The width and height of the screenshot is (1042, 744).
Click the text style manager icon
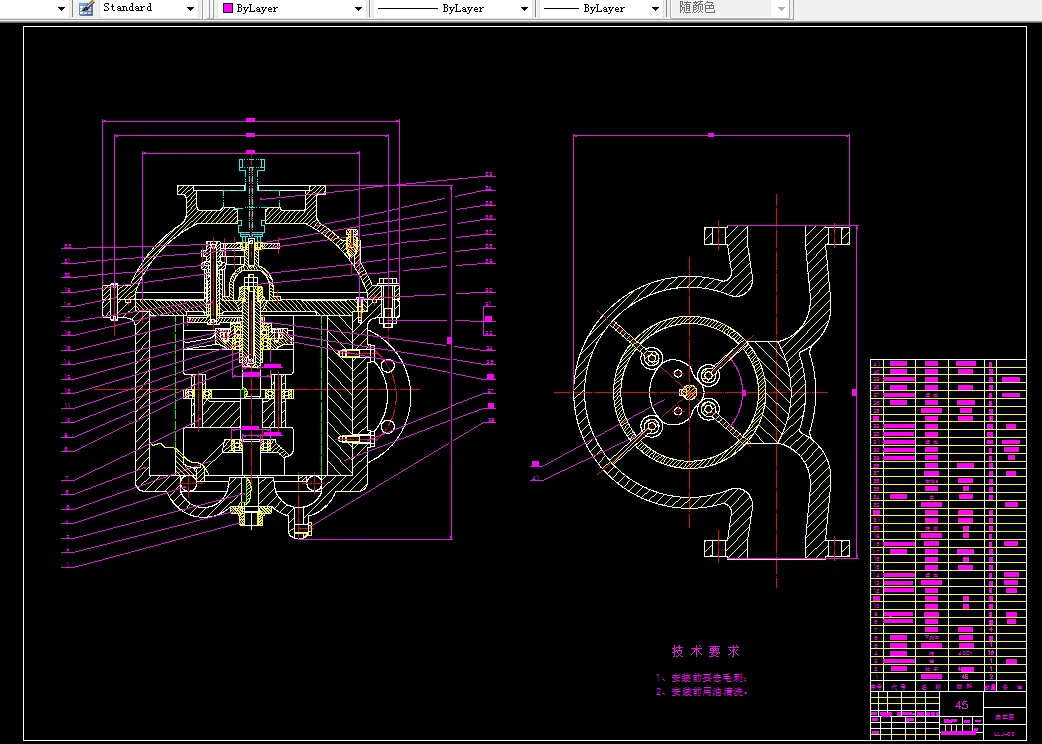[86, 9]
